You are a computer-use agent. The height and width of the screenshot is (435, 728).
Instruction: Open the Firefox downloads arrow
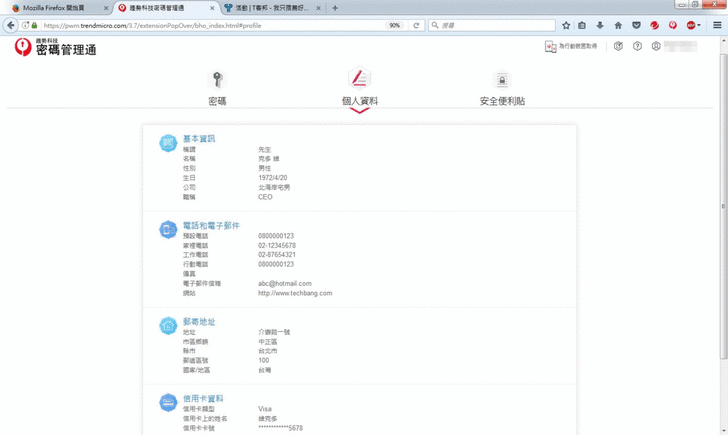pos(600,26)
